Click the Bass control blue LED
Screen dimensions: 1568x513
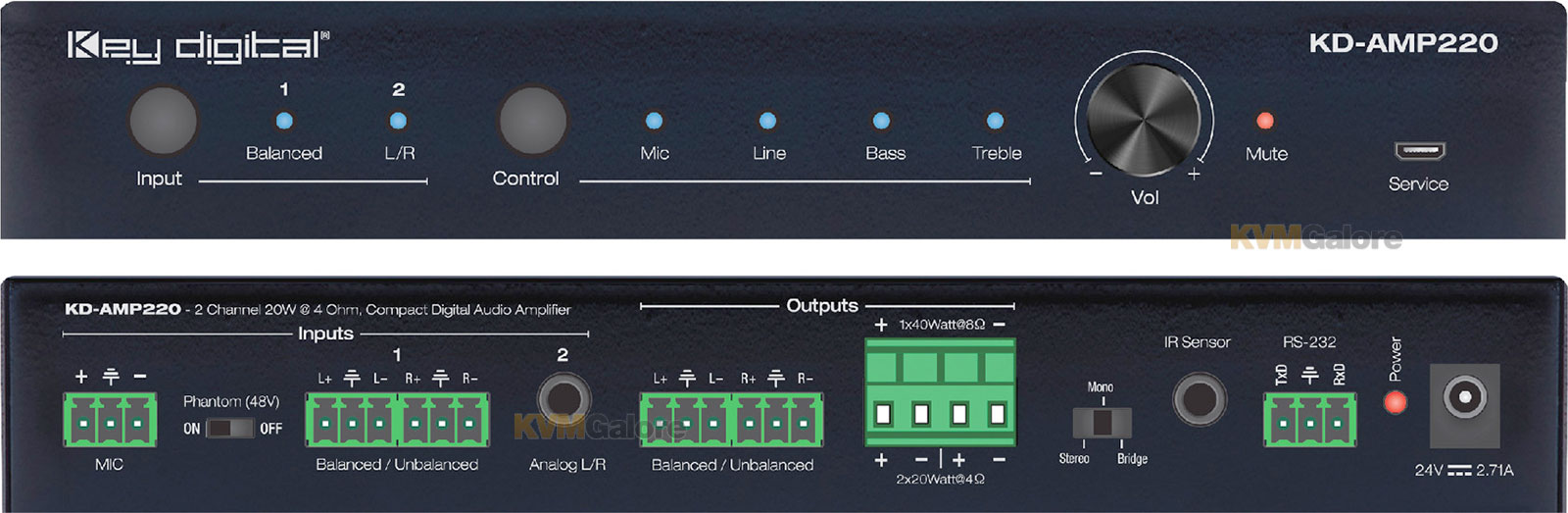(x=881, y=122)
